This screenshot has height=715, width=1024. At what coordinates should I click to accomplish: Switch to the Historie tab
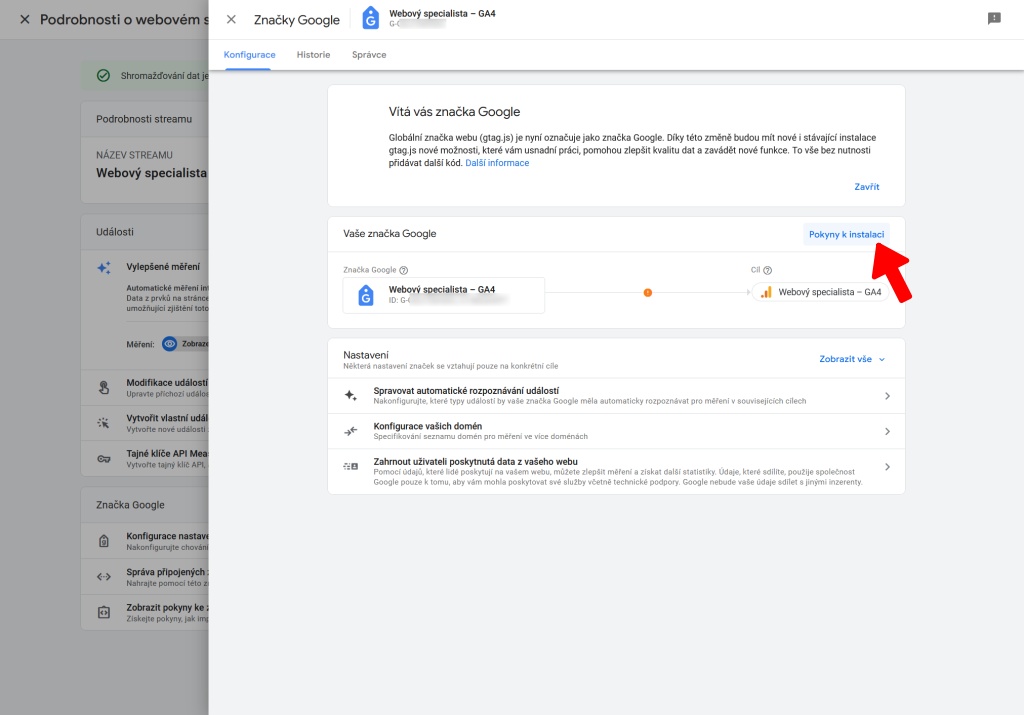(313, 55)
